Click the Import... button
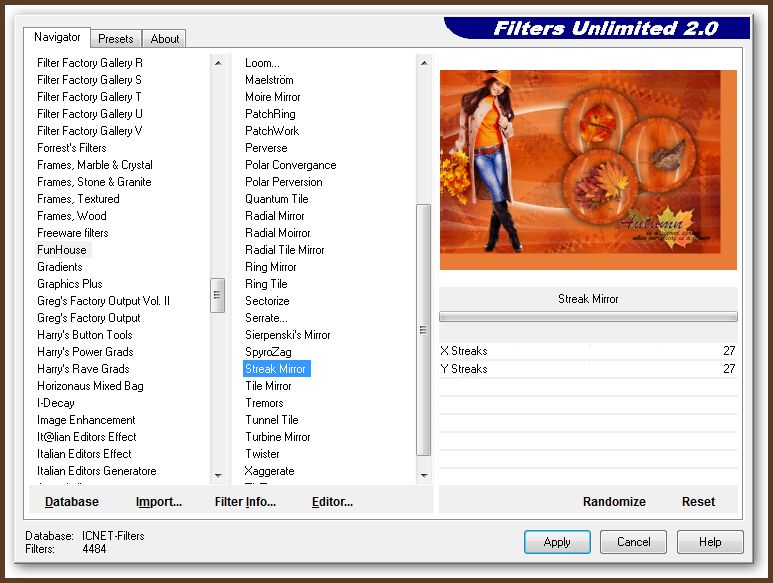Screen dimensions: 773x583 coord(159,502)
